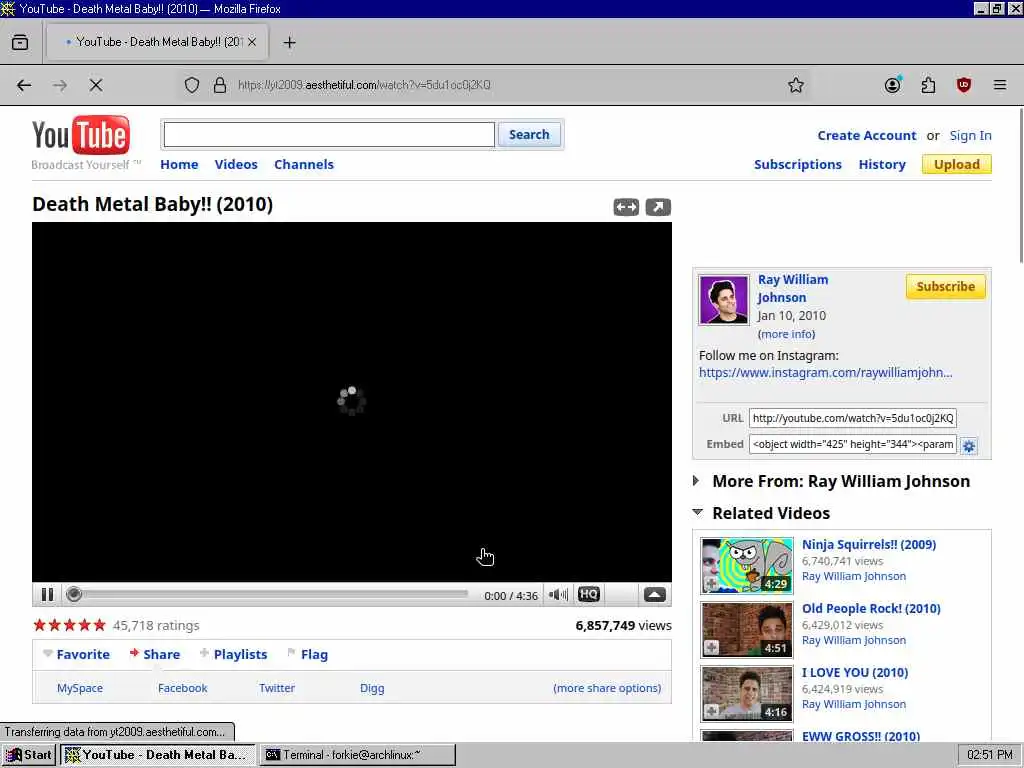Click the yellow Upload button
This screenshot has height=768, width=1024.
[x=957, y=165]
